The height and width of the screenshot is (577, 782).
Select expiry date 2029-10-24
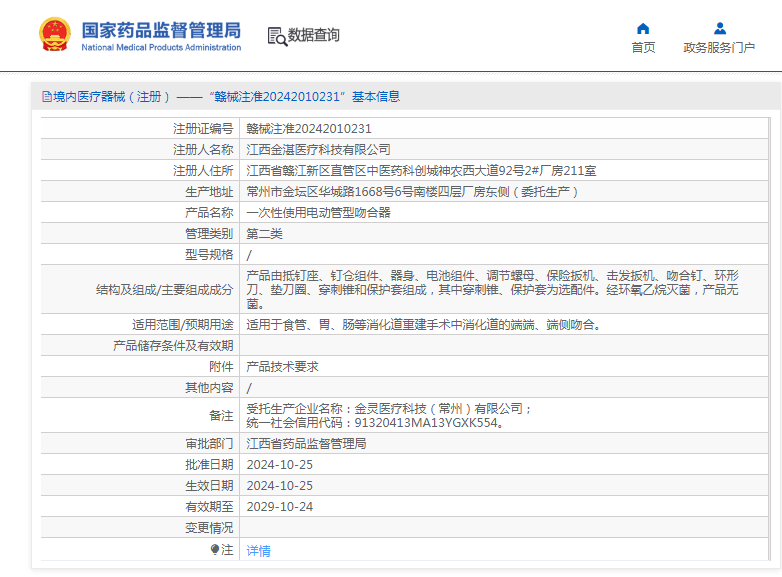tap(280, 506)
